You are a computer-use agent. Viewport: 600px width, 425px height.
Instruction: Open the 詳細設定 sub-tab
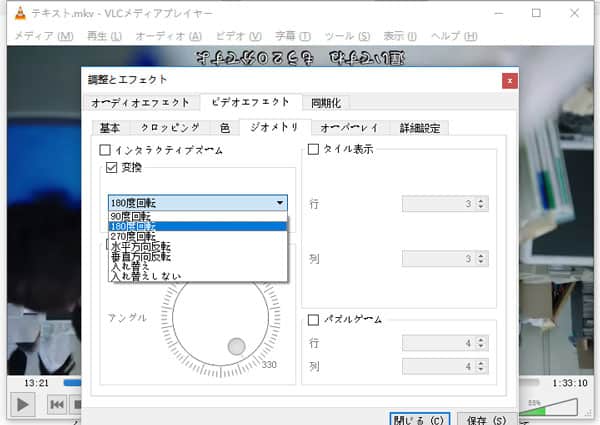[420, 128]
